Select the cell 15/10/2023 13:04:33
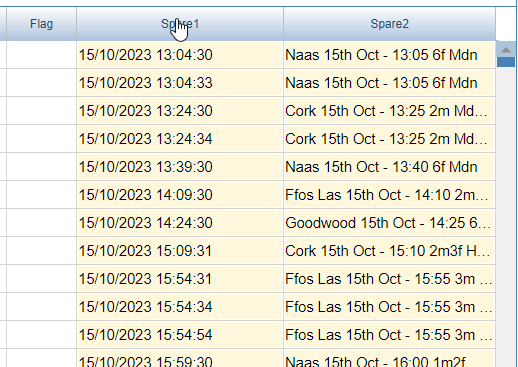Viewport: 518px width, 367px height. (x=180, y=83)
